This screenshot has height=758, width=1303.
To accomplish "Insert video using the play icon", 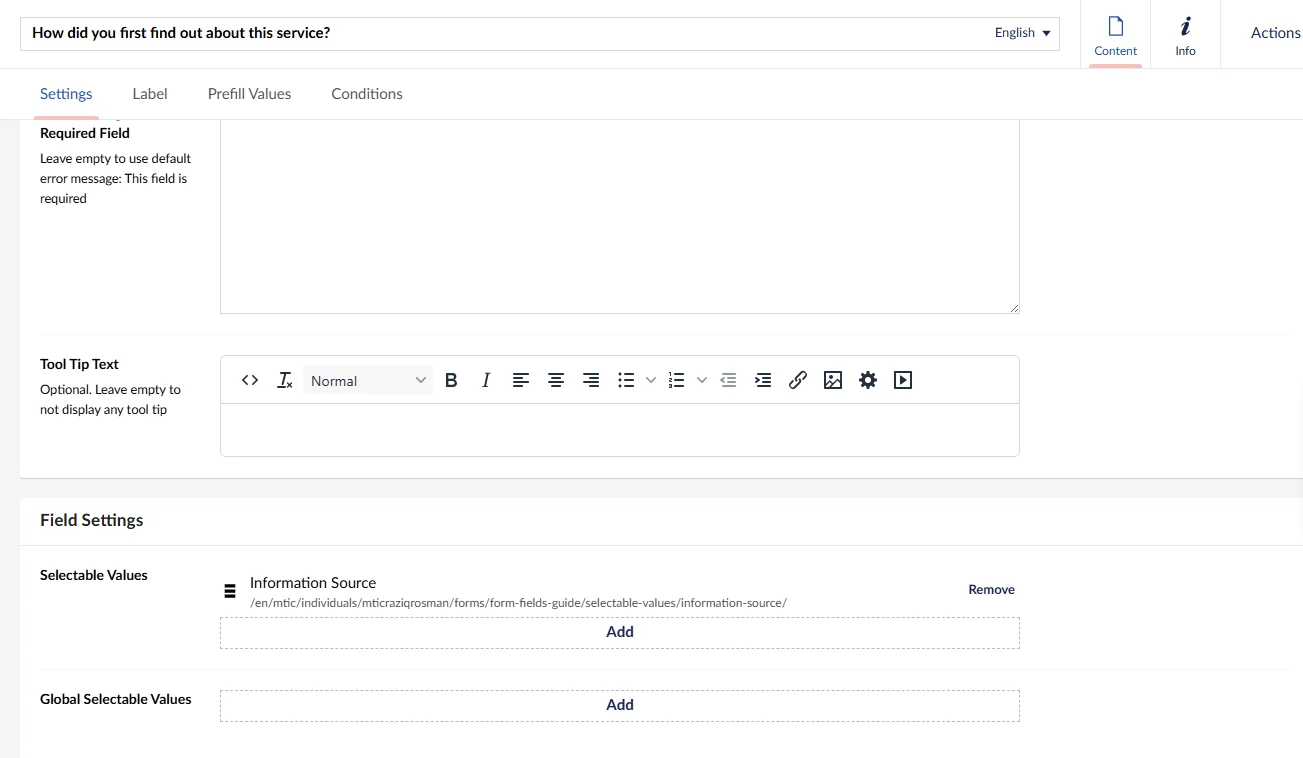I will pos(903,380).
